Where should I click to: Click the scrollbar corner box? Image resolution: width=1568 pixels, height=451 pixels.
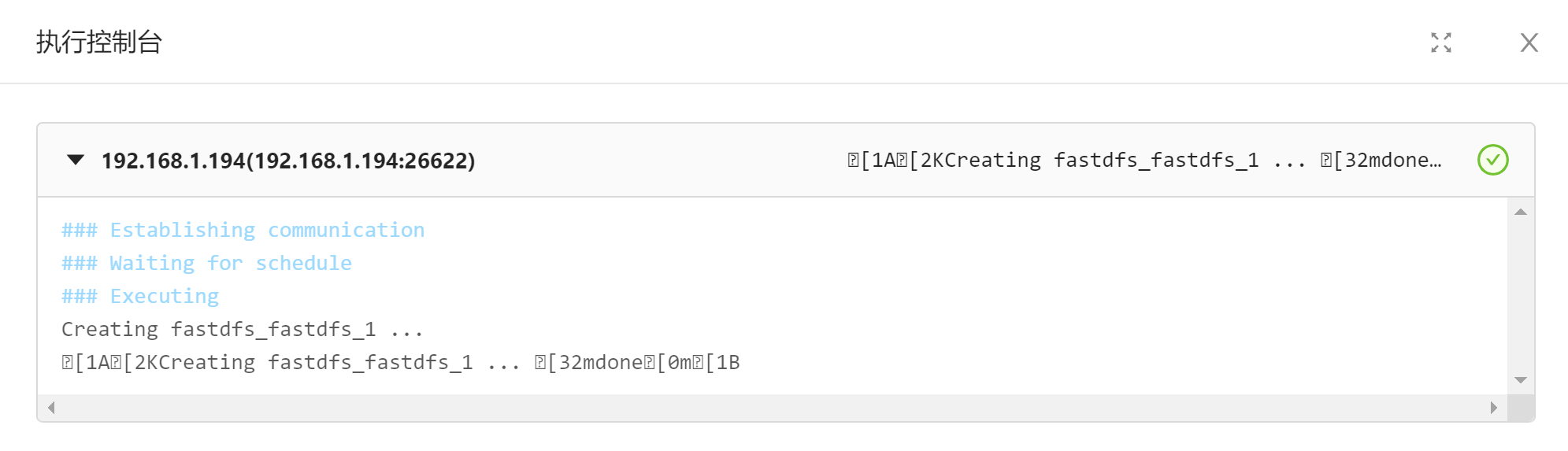pyautogui.click(x=1521, y=408)
